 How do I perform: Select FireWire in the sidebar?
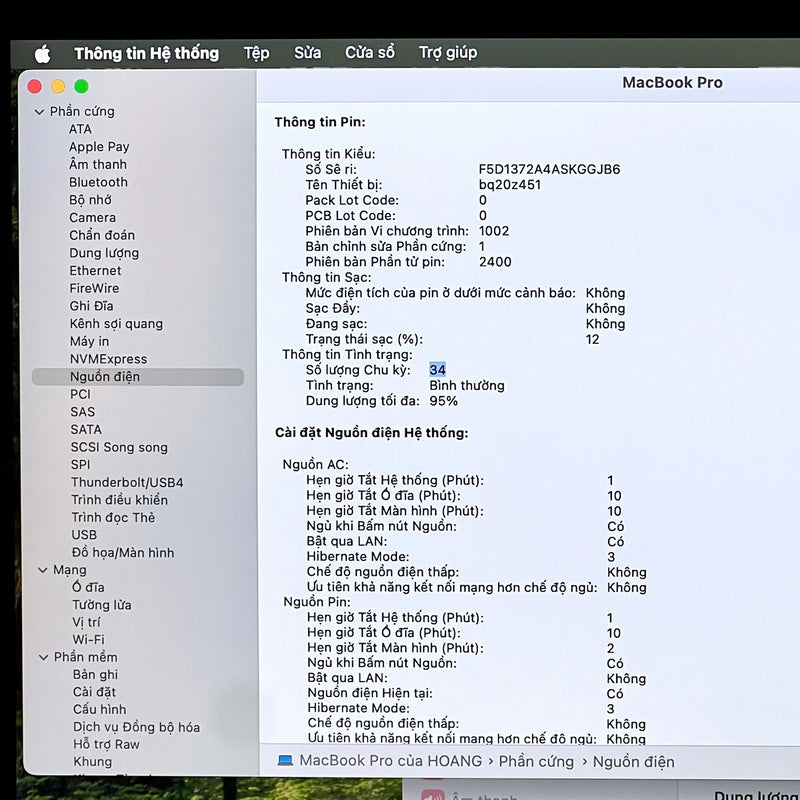coord(94,288)
